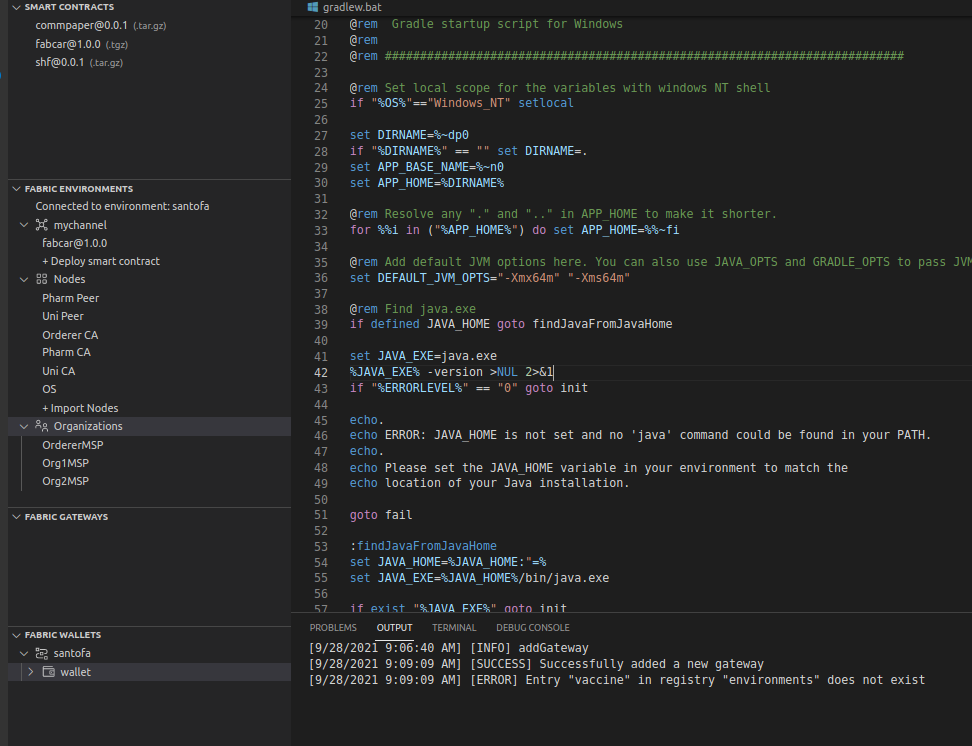
Task: Select the Uni CA node
Action: click(x=58, y=371)
